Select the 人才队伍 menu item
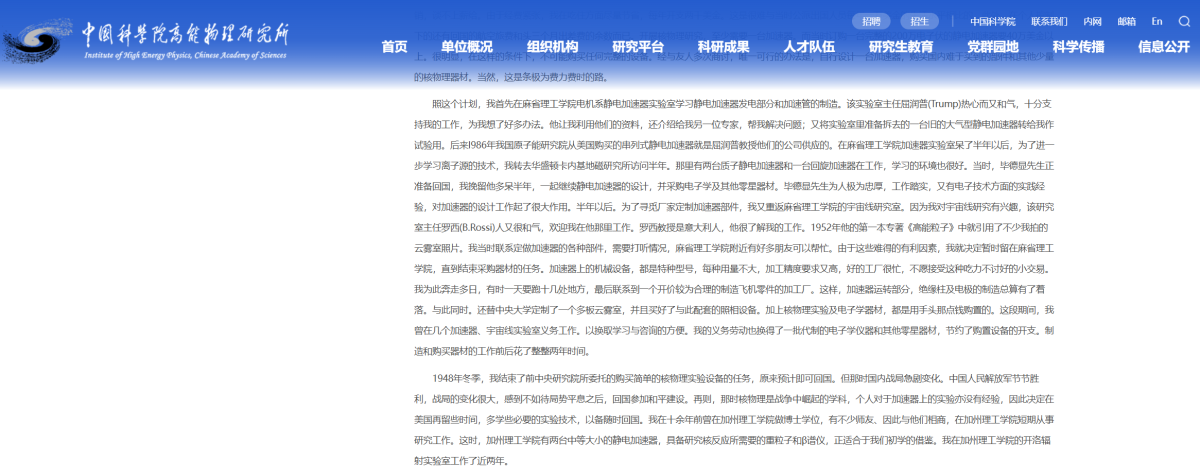 pos(810,47)
